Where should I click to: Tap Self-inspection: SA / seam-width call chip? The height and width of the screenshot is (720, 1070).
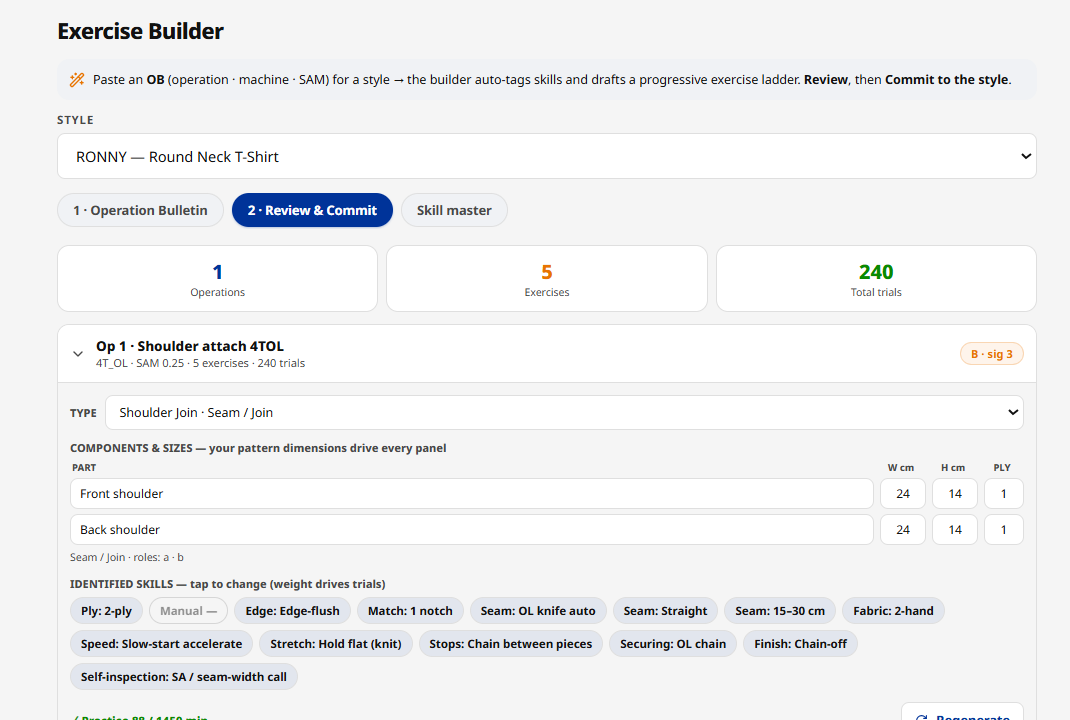[184, 676]
